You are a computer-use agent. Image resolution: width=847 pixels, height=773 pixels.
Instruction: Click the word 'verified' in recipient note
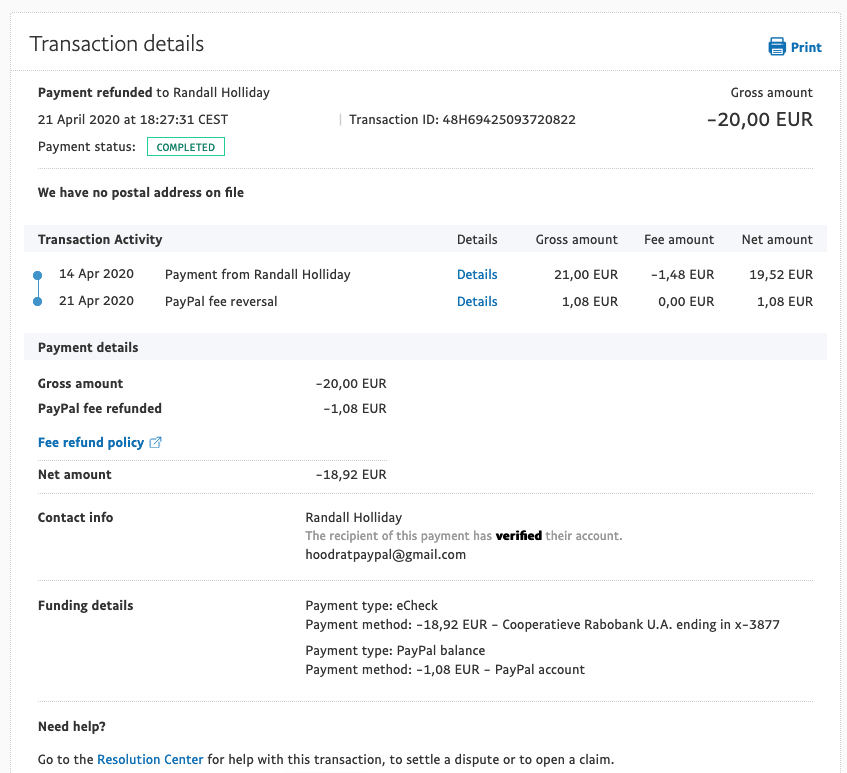(x=519, y=536)
